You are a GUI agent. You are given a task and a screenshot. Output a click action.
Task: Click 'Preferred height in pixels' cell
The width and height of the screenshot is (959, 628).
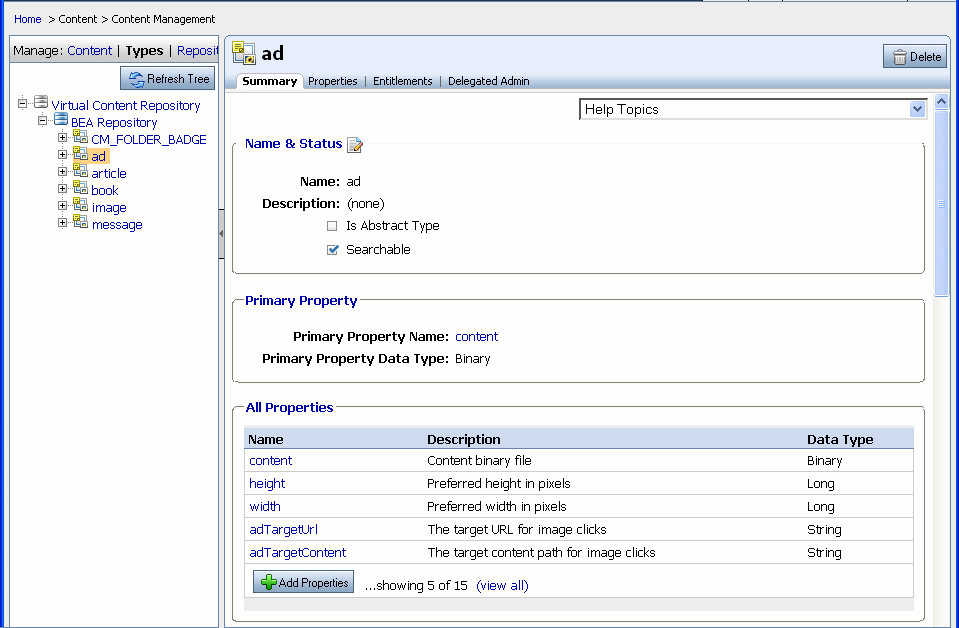(498, 484)
